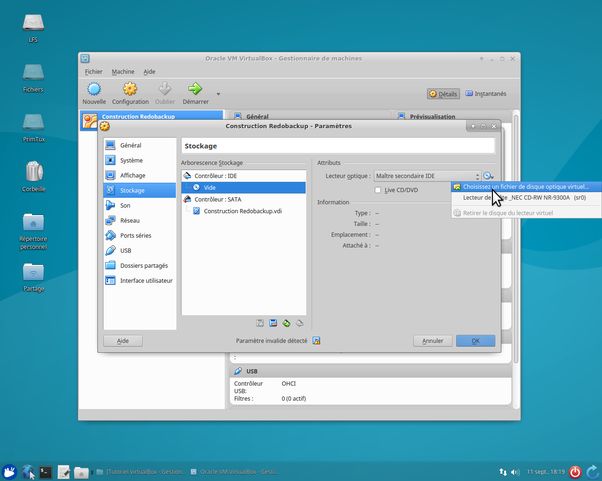Click the optical disk chooser icon
The width and height of the screenshot is (602, 481).
pos(488,176)
